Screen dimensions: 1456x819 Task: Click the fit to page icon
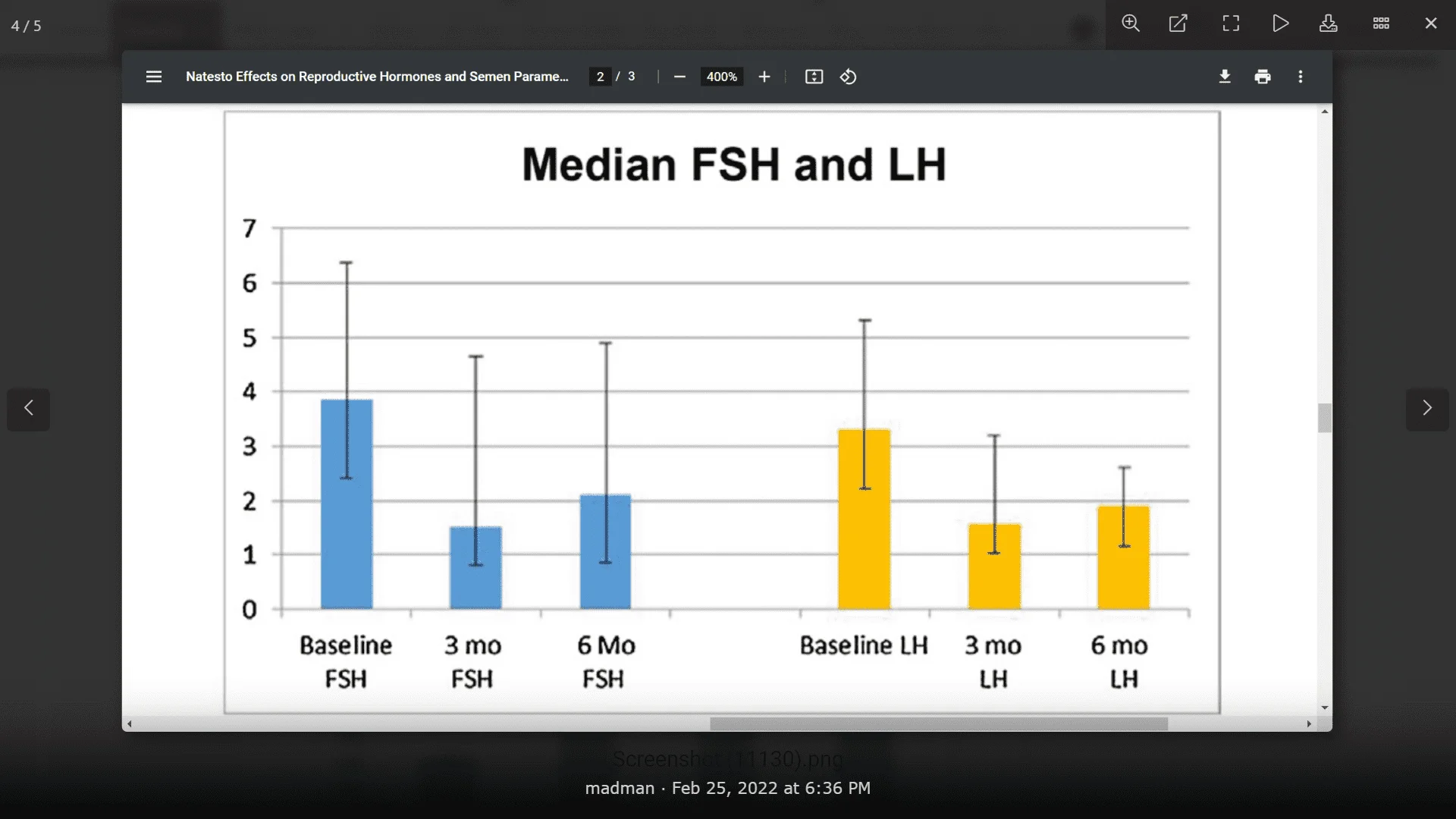point(814,77)
